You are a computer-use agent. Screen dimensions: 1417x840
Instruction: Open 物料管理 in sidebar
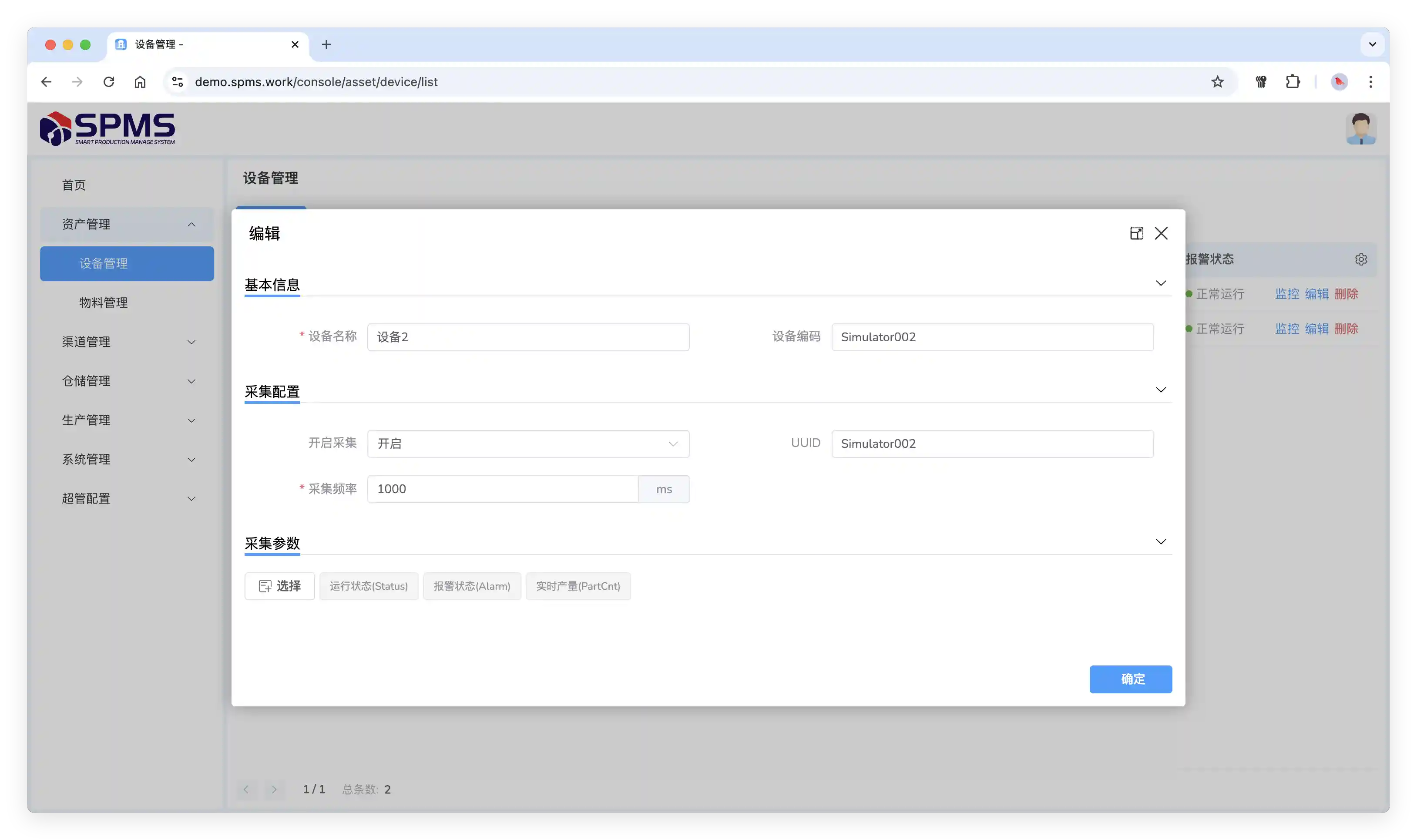(x=104, y=303)
